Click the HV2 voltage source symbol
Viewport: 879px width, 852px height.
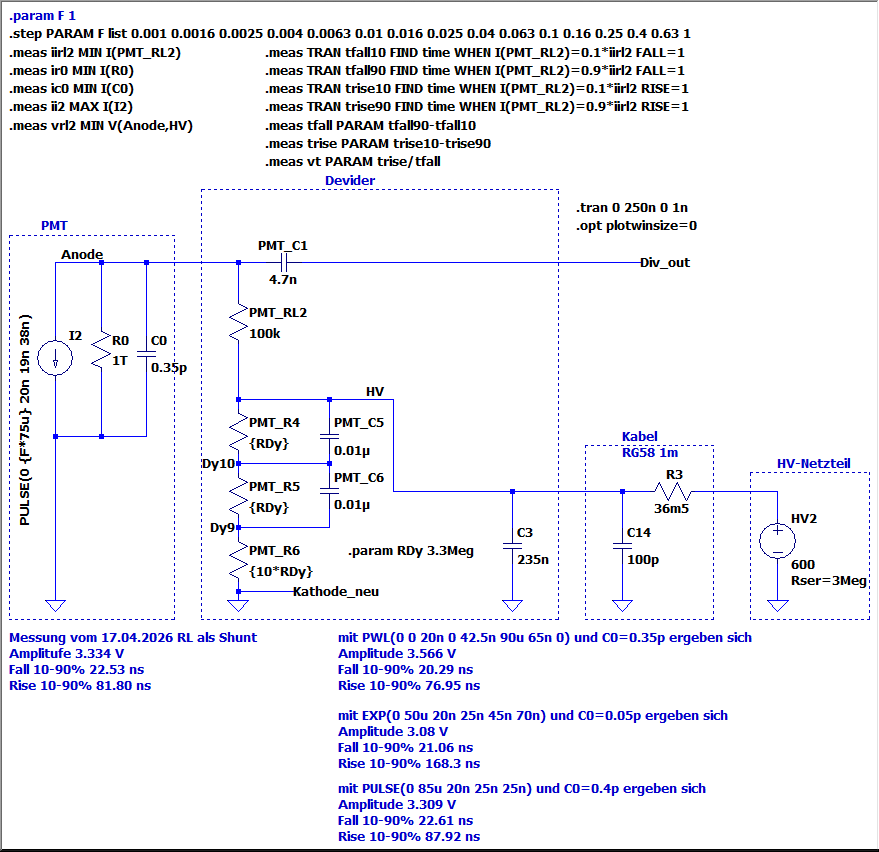pos(777,540)
